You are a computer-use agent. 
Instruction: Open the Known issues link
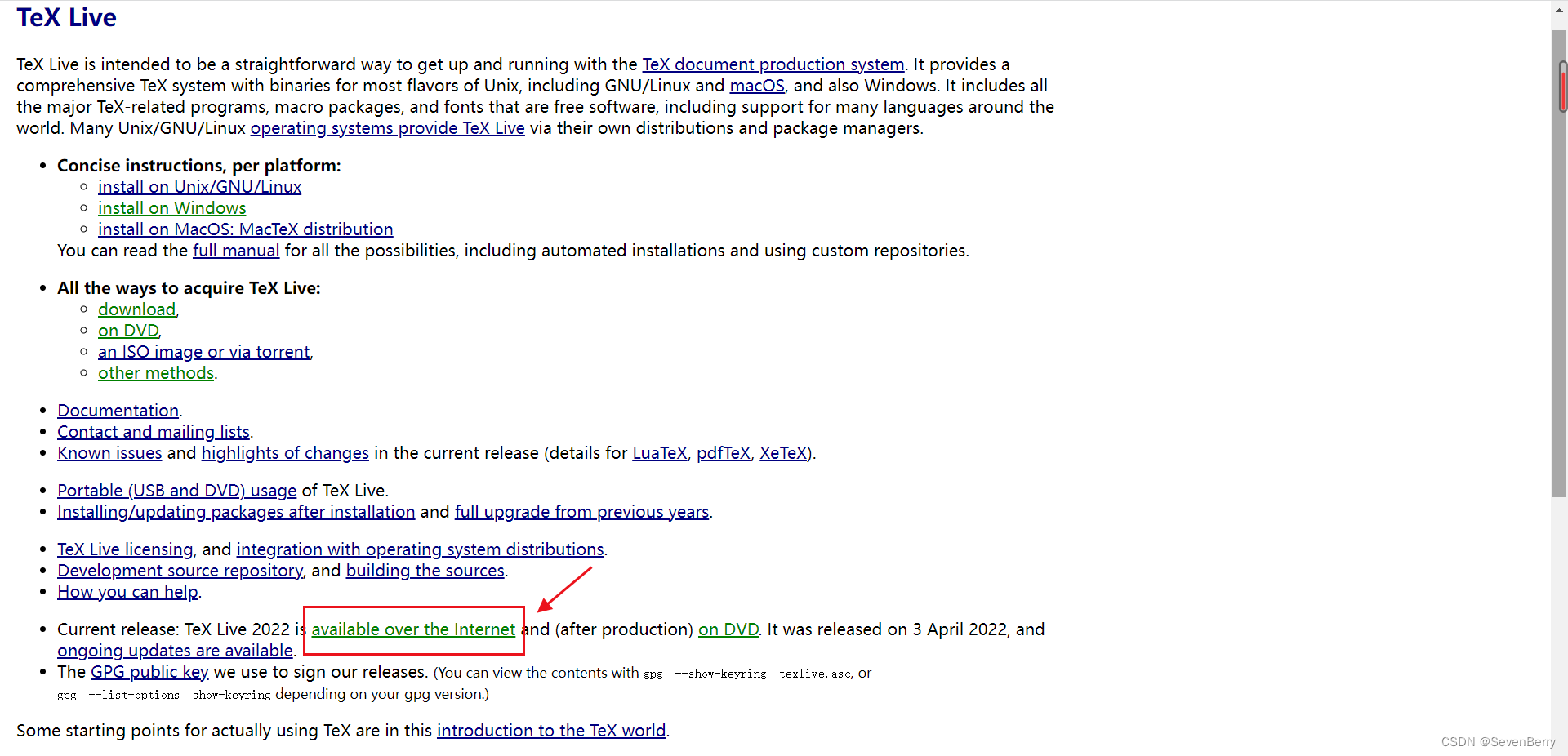click(x=109, y=453)
